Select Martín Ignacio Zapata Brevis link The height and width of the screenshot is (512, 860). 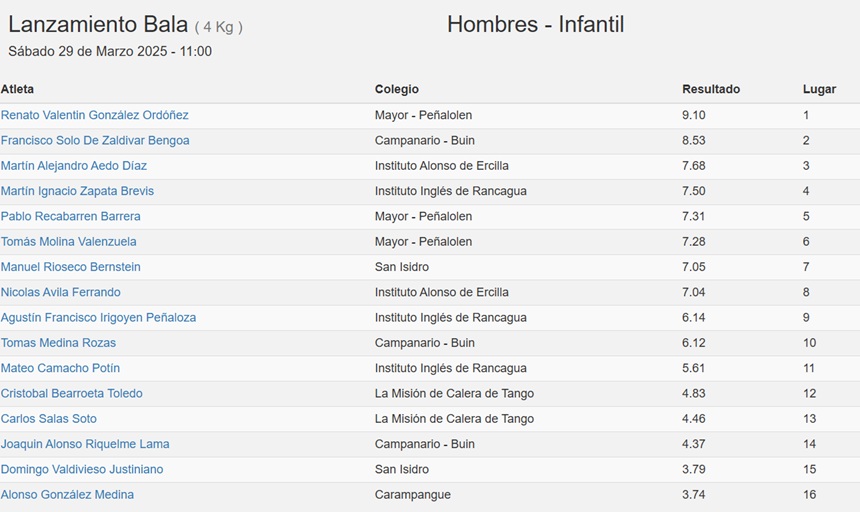pyautogui.click(x=77, y=191)
